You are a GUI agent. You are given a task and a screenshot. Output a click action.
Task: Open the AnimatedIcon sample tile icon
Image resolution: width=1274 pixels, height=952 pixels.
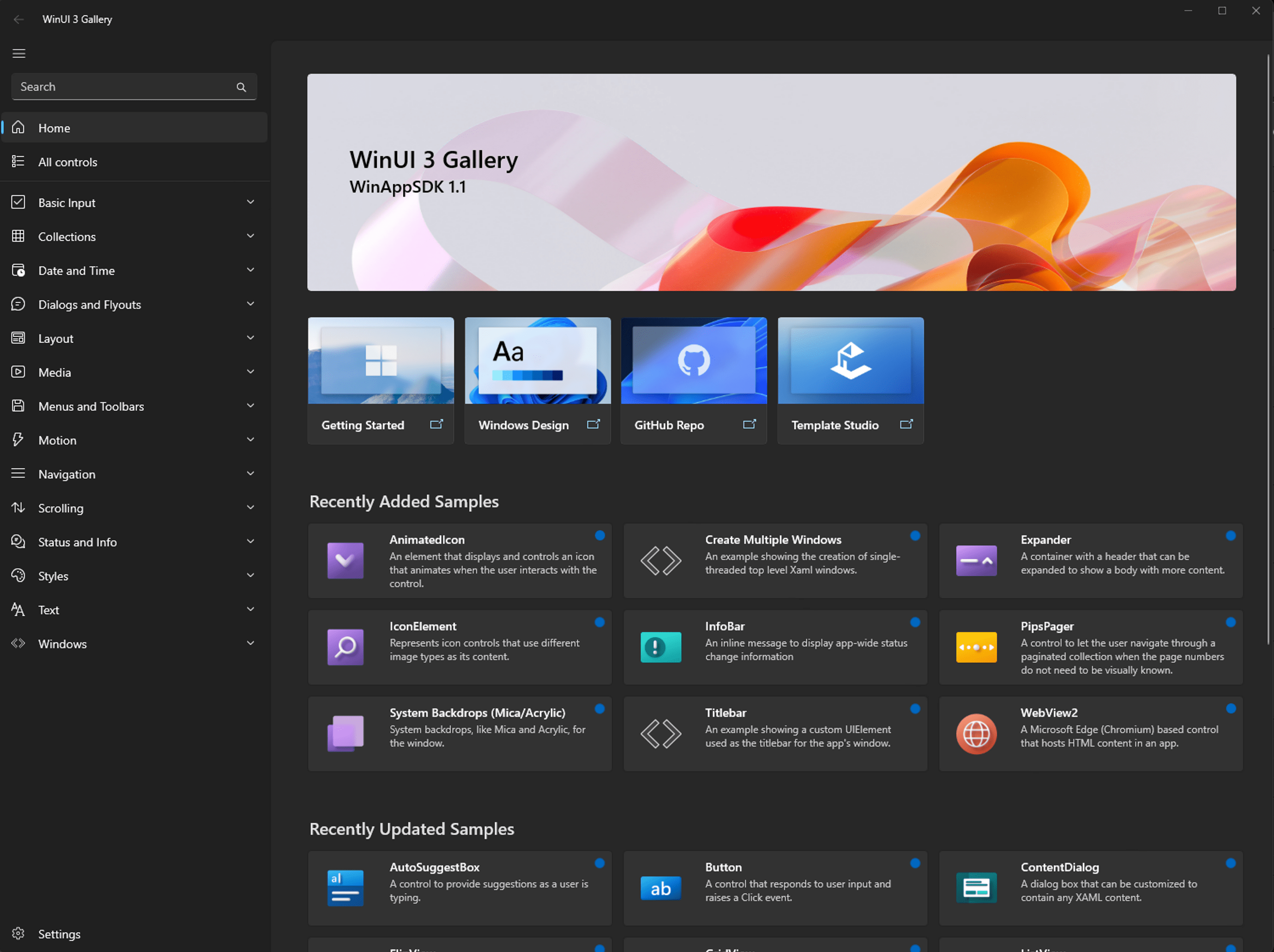coord(345,560)
